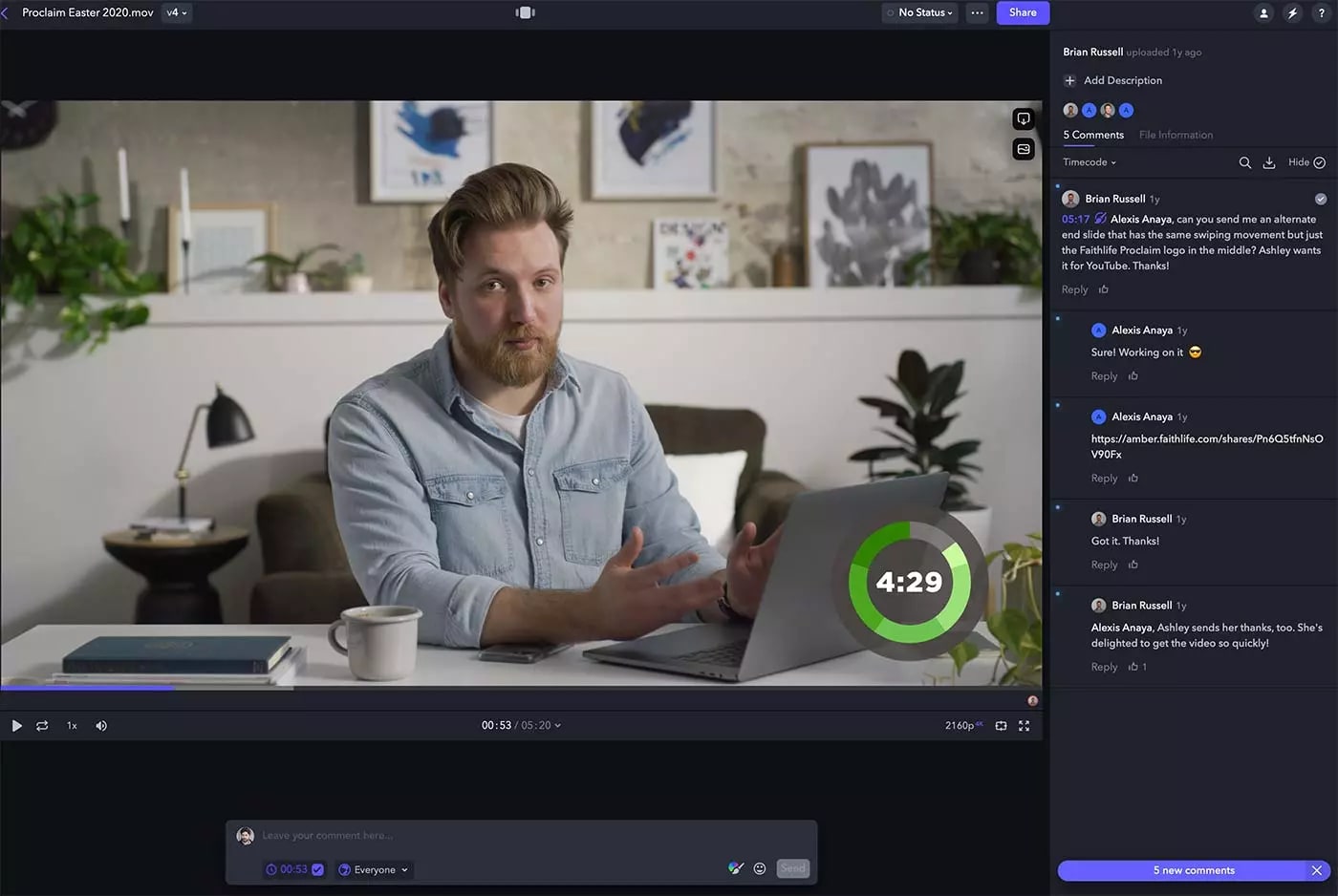Expand the No Status dropdown
The height and width of the screenshot is (896, 1338).
pyautogui.click(x=919, y=12)
